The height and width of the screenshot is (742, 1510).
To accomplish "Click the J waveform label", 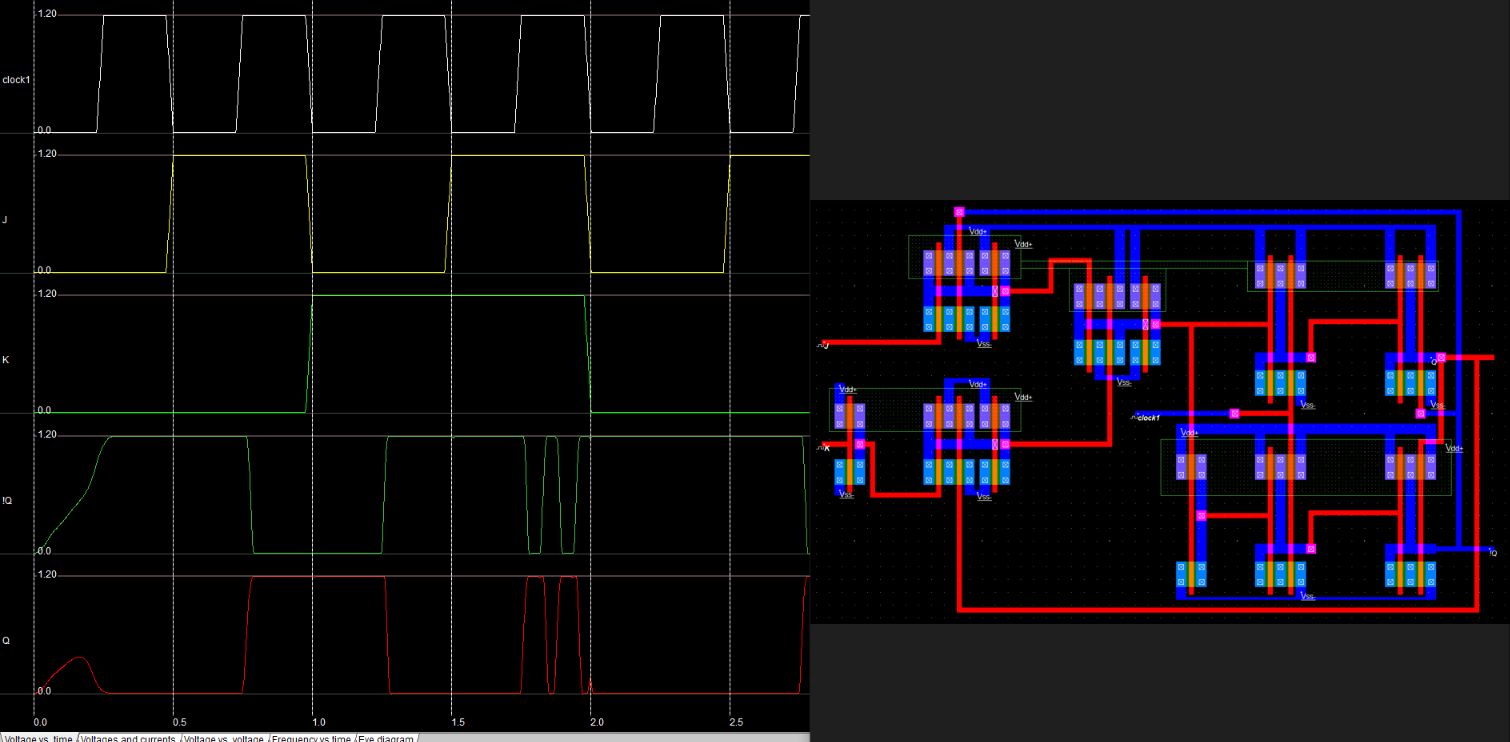I will (x=6, y=218).
